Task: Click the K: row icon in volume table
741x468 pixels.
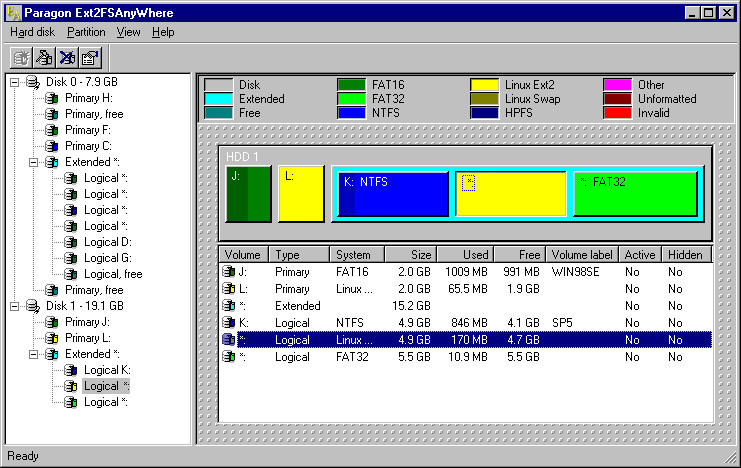Action: point(229,322)
